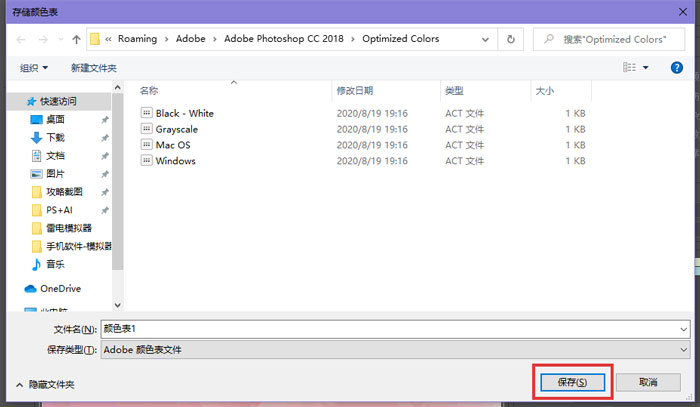Expand the address bar path history dropdown
The width and height of the screenshot is (700, 407).
pyautogui.click(x=487, y=39)
